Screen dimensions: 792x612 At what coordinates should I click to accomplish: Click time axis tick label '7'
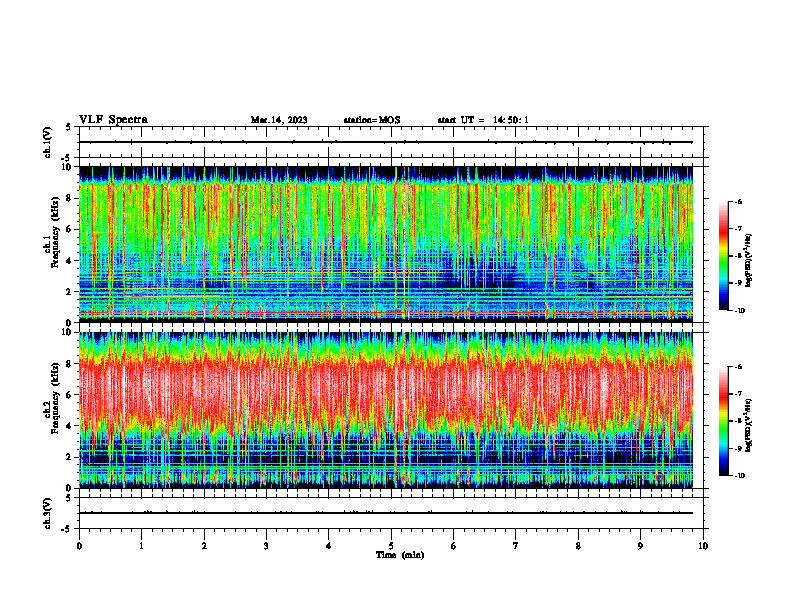pos(516,546)
